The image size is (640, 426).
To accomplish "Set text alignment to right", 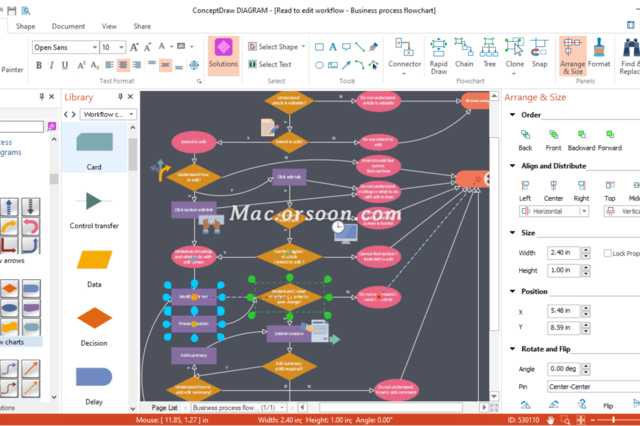I will click(x=137, y=65).
